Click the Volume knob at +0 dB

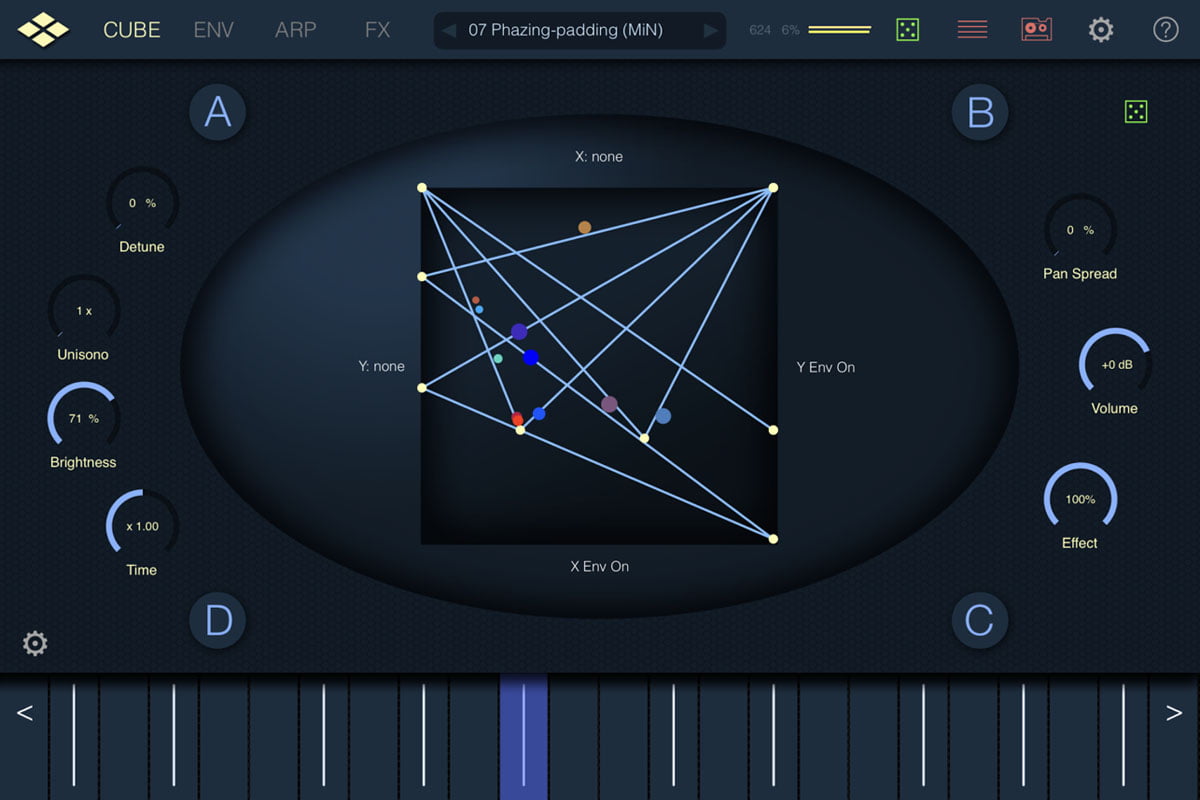1115,365
